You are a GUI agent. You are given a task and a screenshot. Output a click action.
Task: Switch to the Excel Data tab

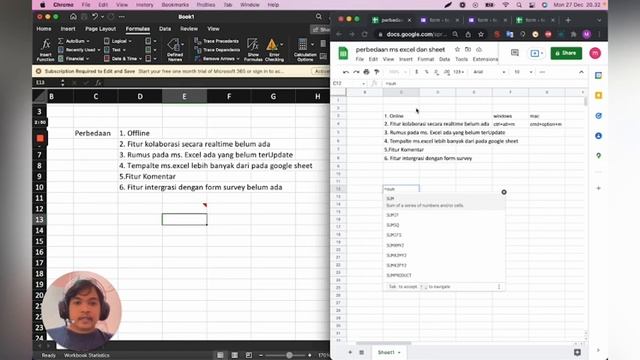pyautogui.click(x=165, y=29)
